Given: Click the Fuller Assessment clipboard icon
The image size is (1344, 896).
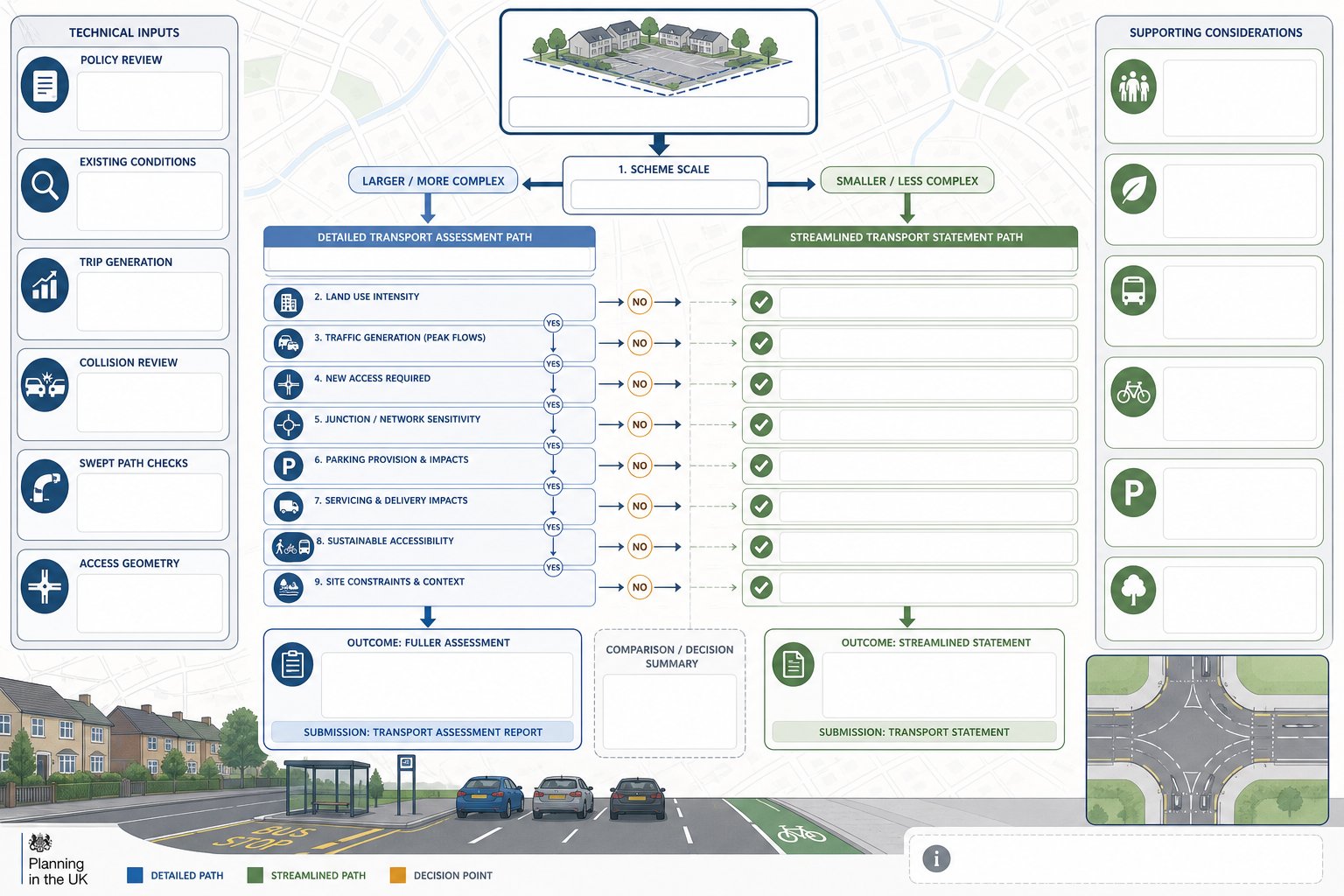Looking at the screenshot, I should (292, 665).
